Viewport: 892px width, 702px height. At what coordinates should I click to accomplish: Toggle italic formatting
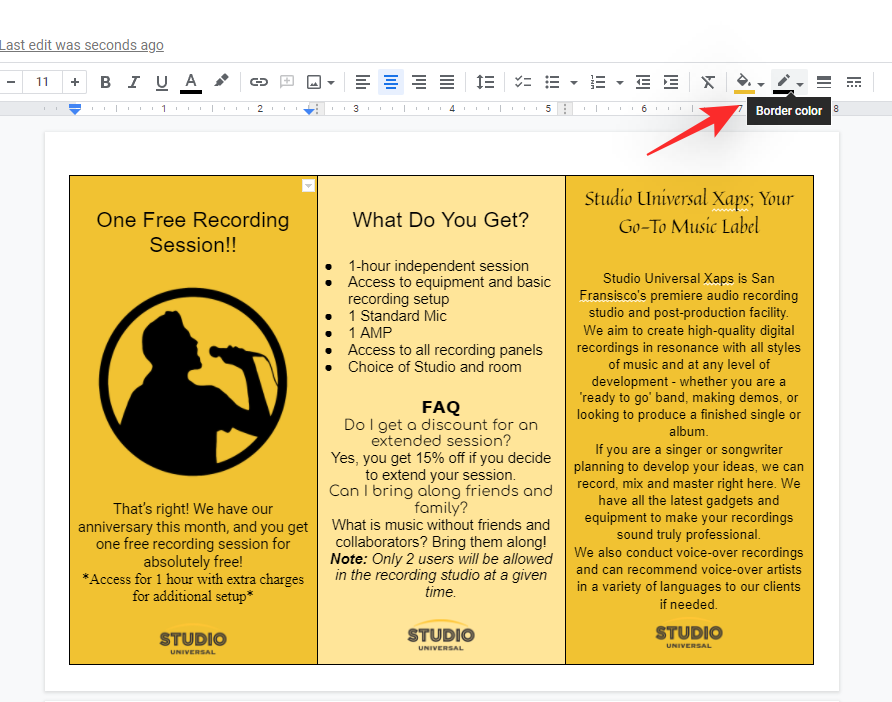133,82
